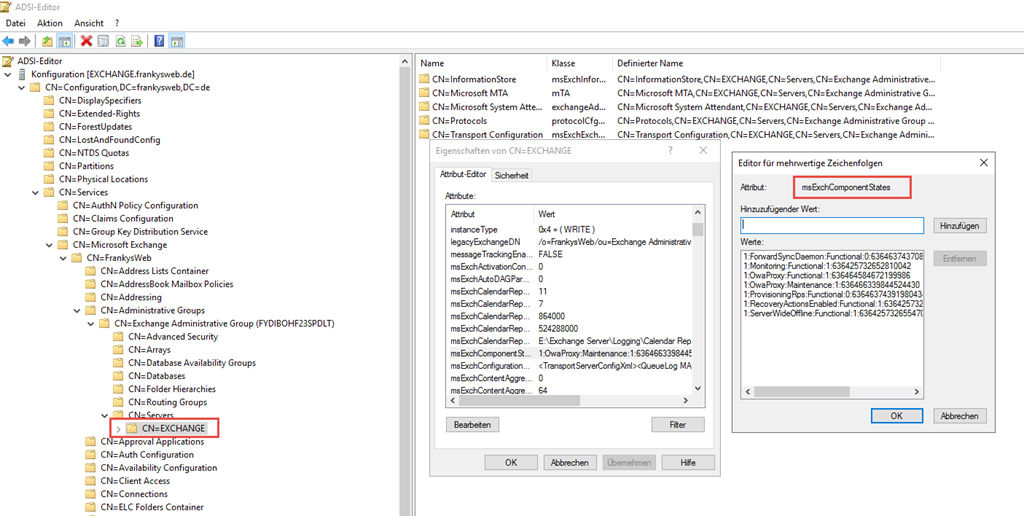Collapse the CN=Servers tree node
Viewport: 1024px width, 516px height.
(105, 415)
